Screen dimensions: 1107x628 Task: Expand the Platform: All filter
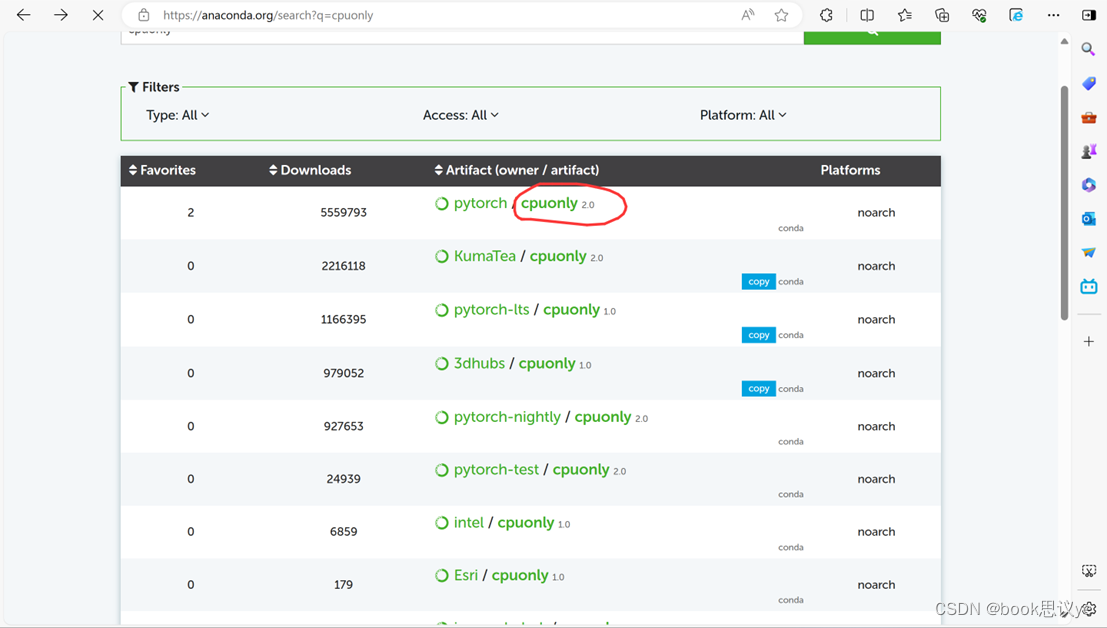click(x=743, y=115)
